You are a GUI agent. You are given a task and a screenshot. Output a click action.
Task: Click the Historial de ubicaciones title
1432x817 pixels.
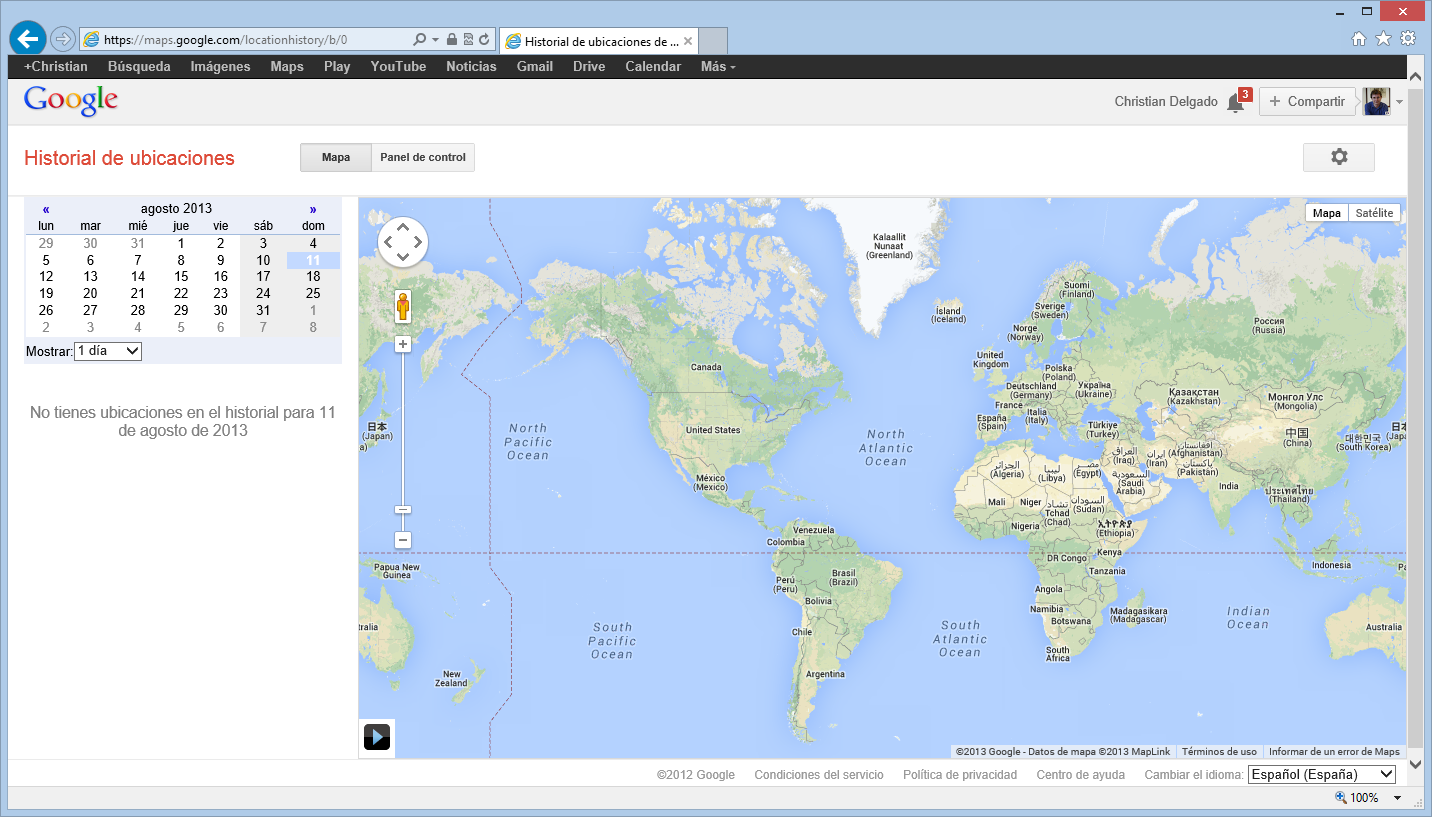click(x=129, y=158)
